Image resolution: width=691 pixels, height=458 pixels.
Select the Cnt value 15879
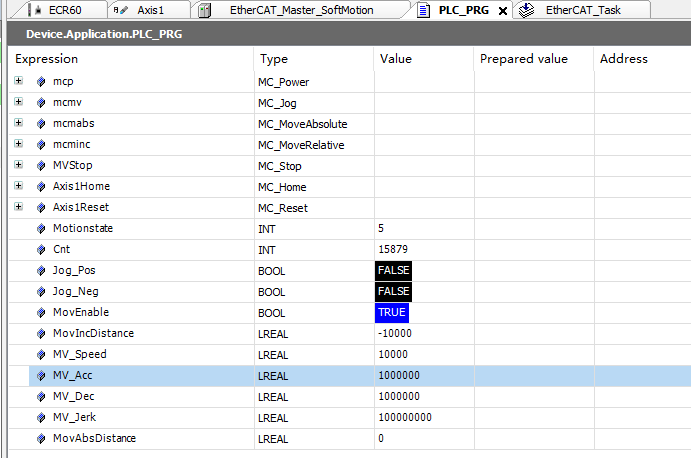coord(393,249)
